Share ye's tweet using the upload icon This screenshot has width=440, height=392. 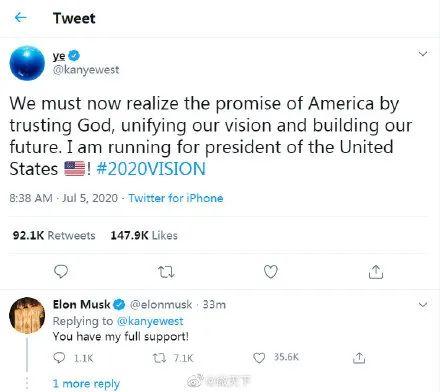(376, 272)
